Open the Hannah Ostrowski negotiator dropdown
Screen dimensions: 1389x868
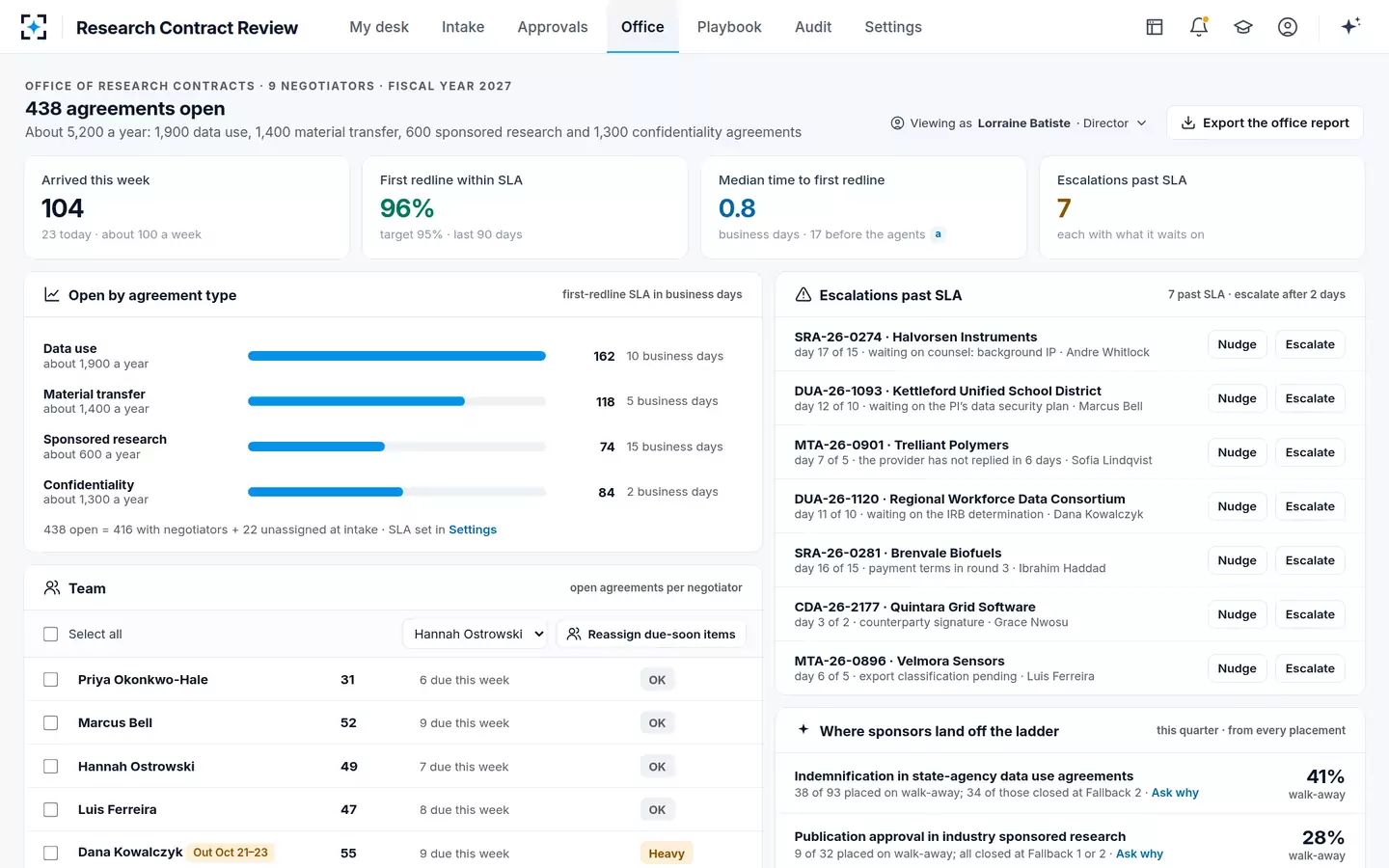[x=476, y=635]
